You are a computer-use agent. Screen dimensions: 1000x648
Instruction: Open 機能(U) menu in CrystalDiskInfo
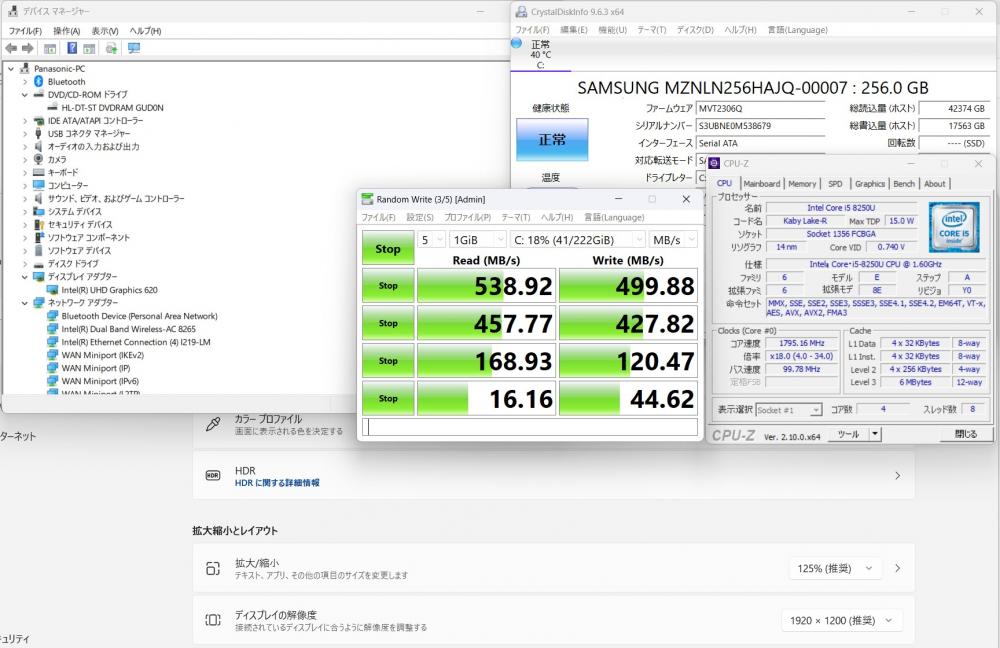(612, 30)
